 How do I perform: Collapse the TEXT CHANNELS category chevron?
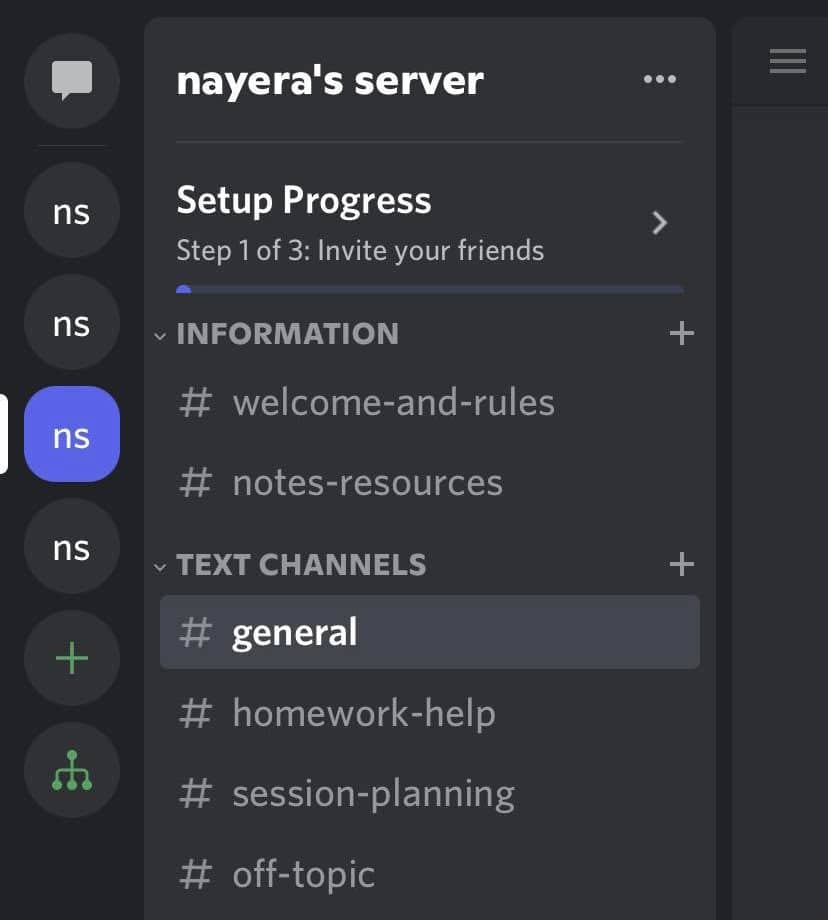tap(160, 567)
